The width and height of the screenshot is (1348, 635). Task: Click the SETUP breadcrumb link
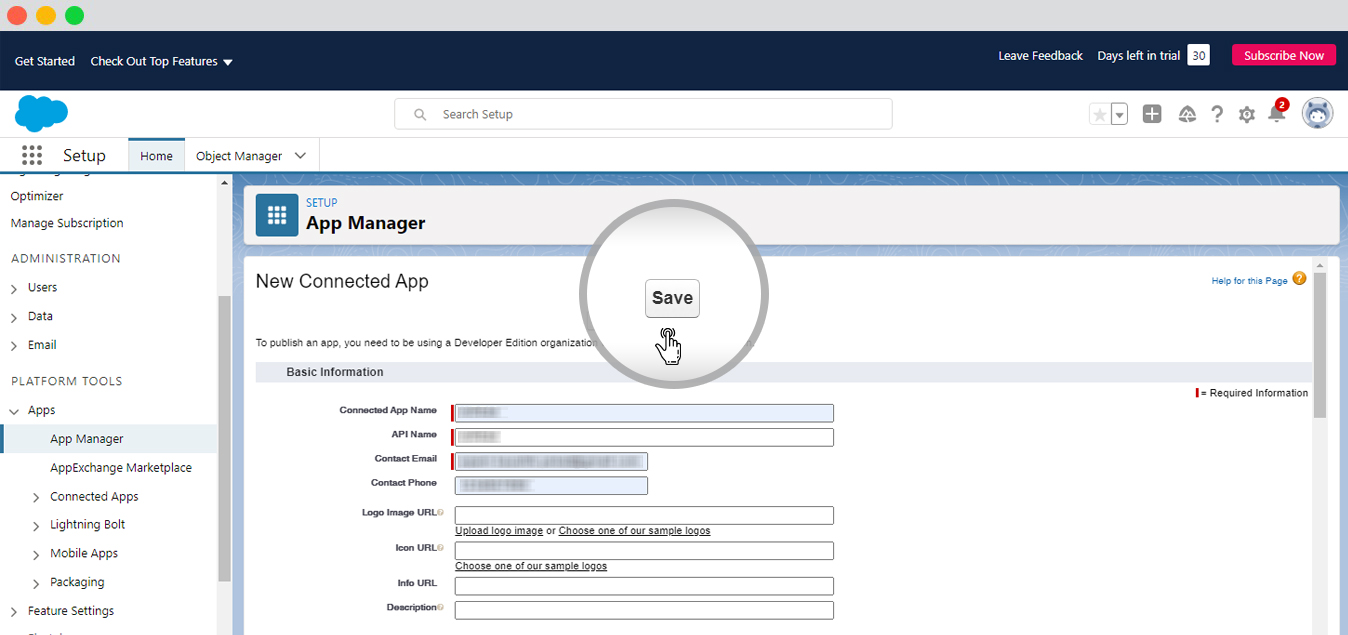pos(322,203)
